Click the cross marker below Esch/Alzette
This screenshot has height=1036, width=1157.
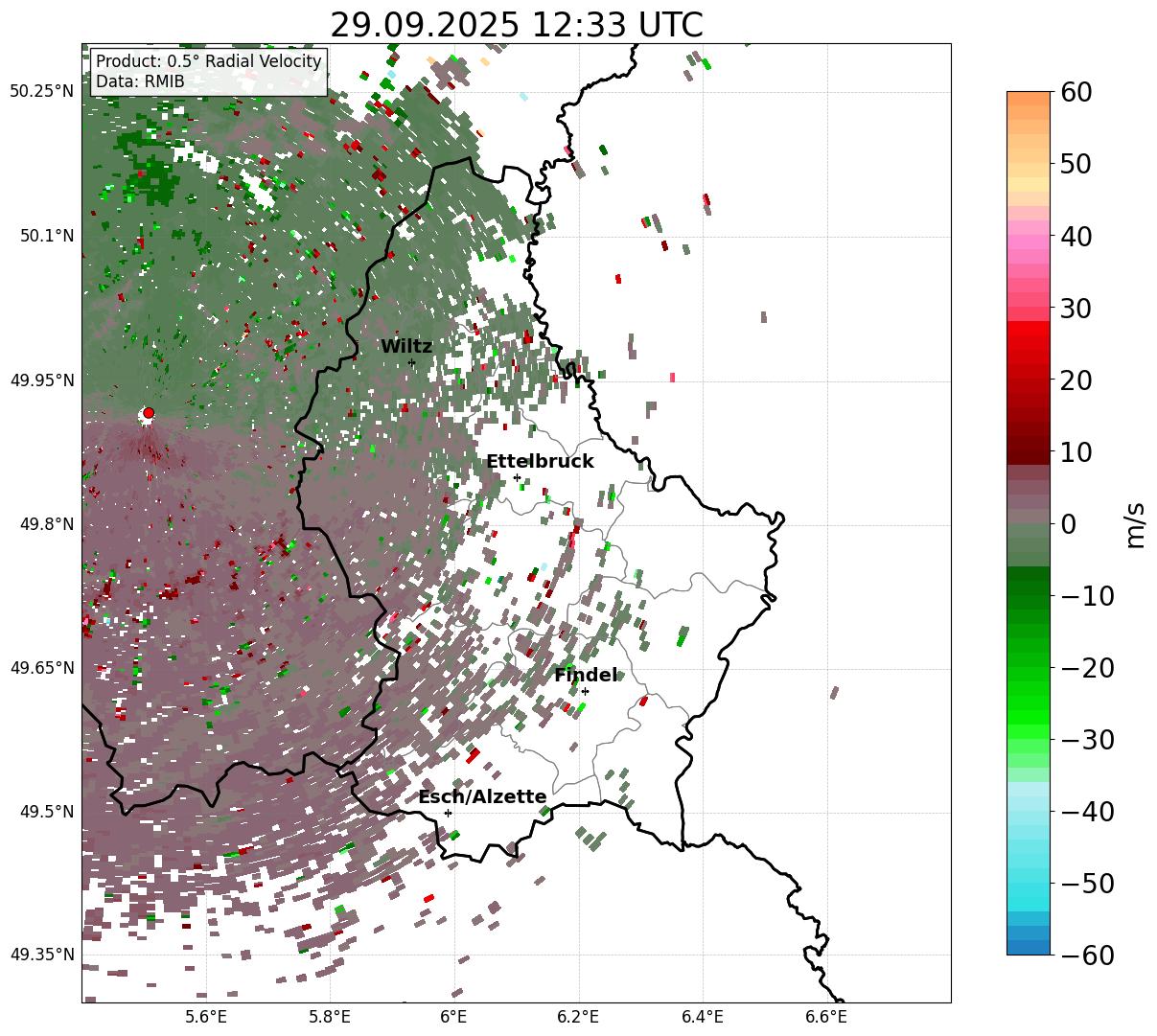click(448, 813)
